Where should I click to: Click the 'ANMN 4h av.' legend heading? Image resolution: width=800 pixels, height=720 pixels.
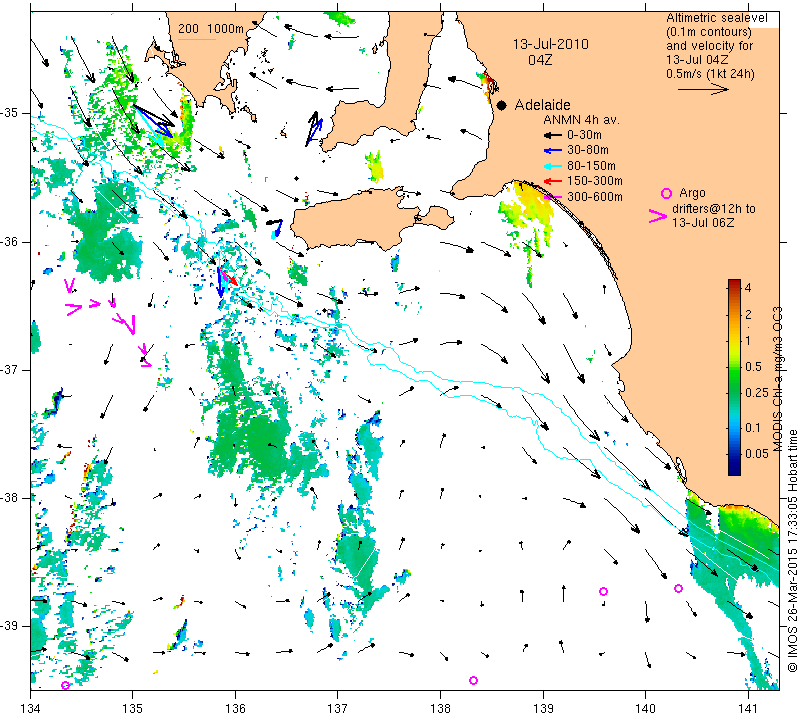coord(581,120)
